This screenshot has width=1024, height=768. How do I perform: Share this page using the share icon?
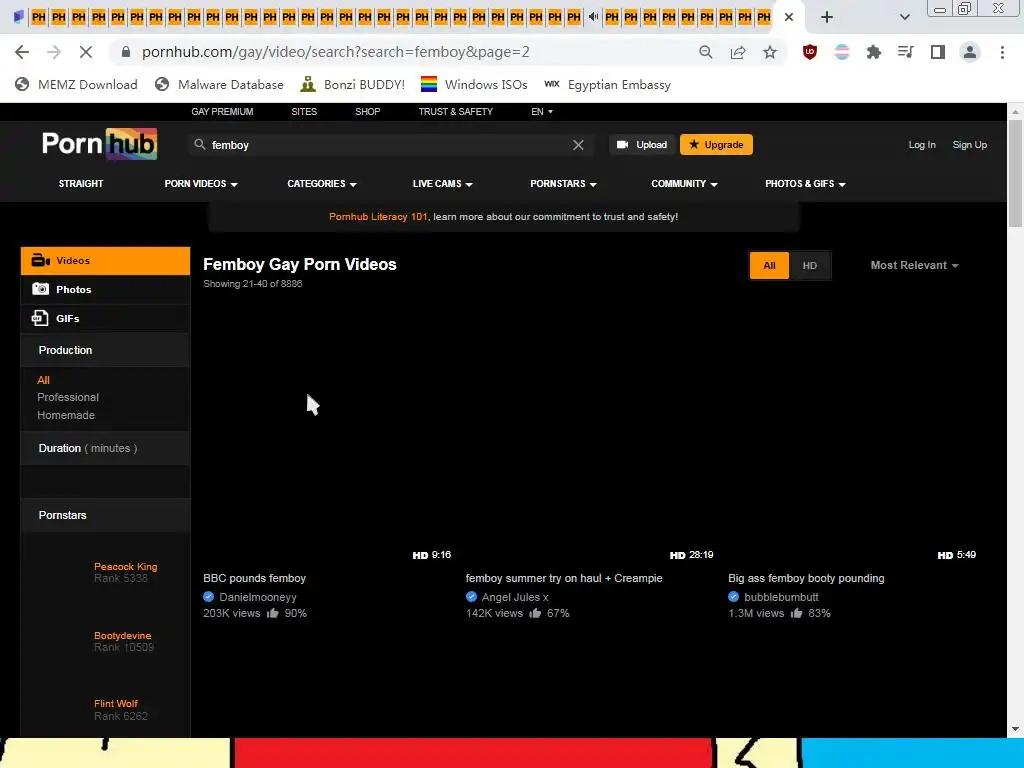click(x=738, y=52)
